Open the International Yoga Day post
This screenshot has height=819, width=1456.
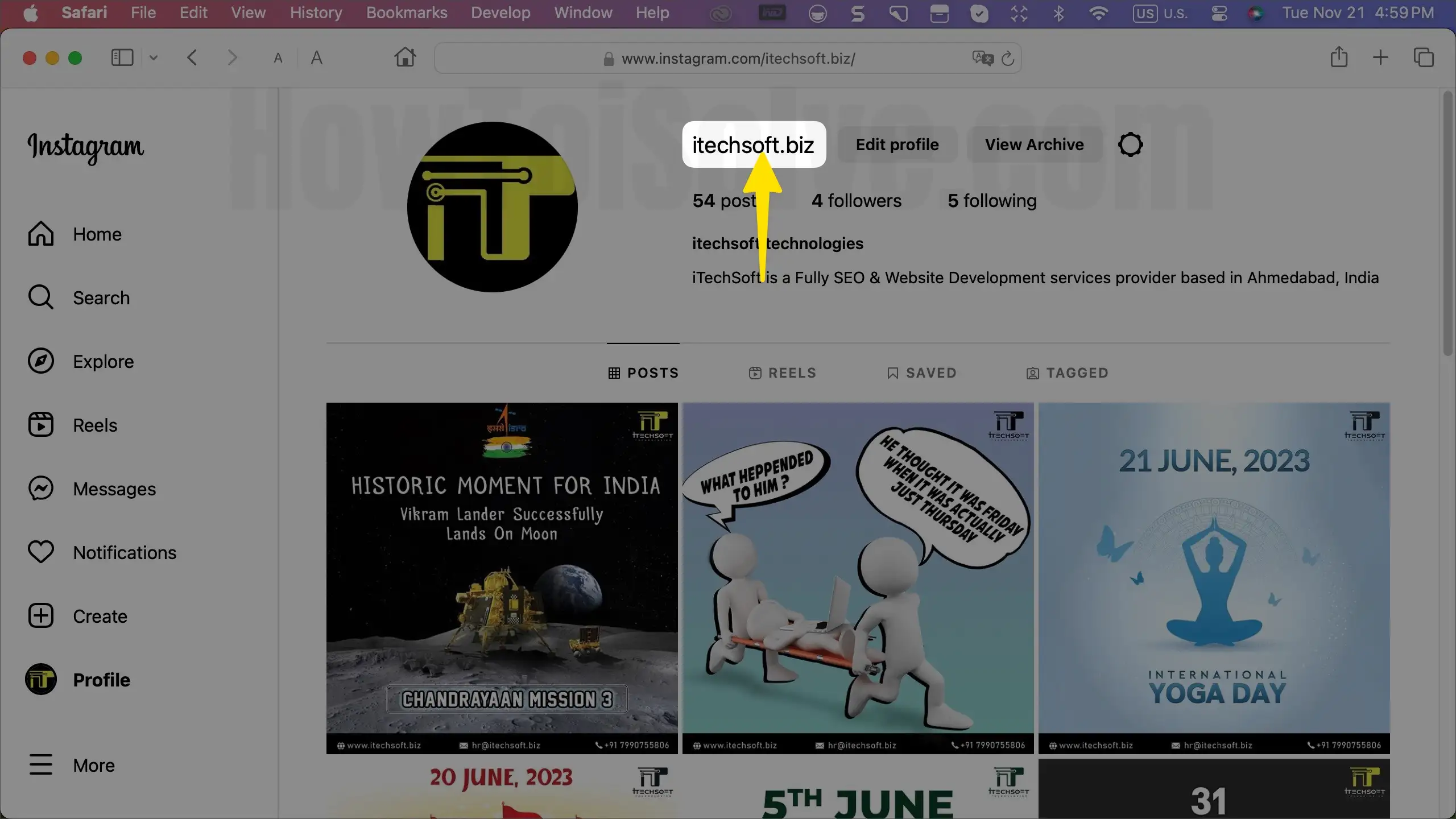1214,578
